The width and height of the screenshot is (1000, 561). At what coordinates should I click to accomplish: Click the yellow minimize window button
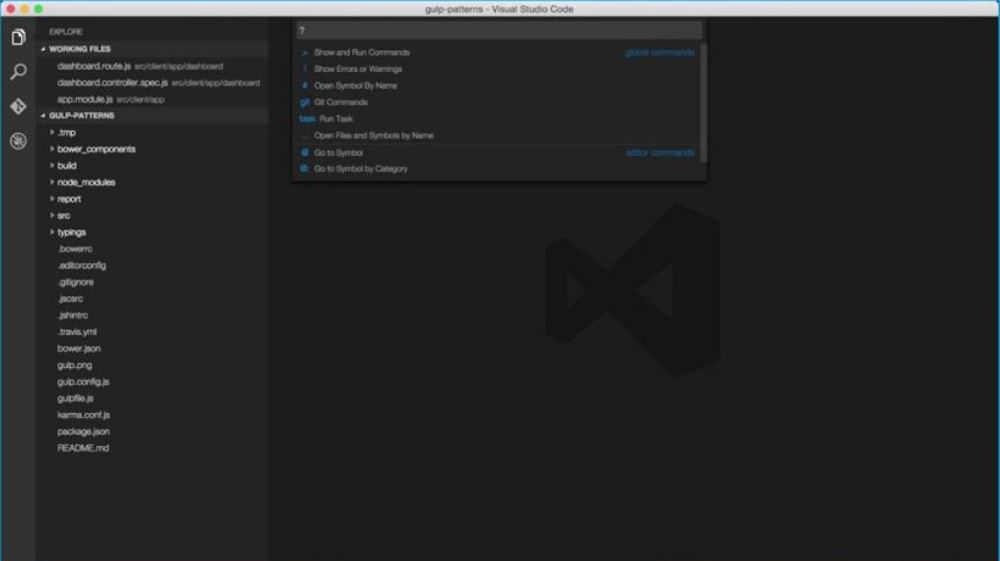(24, 9)
